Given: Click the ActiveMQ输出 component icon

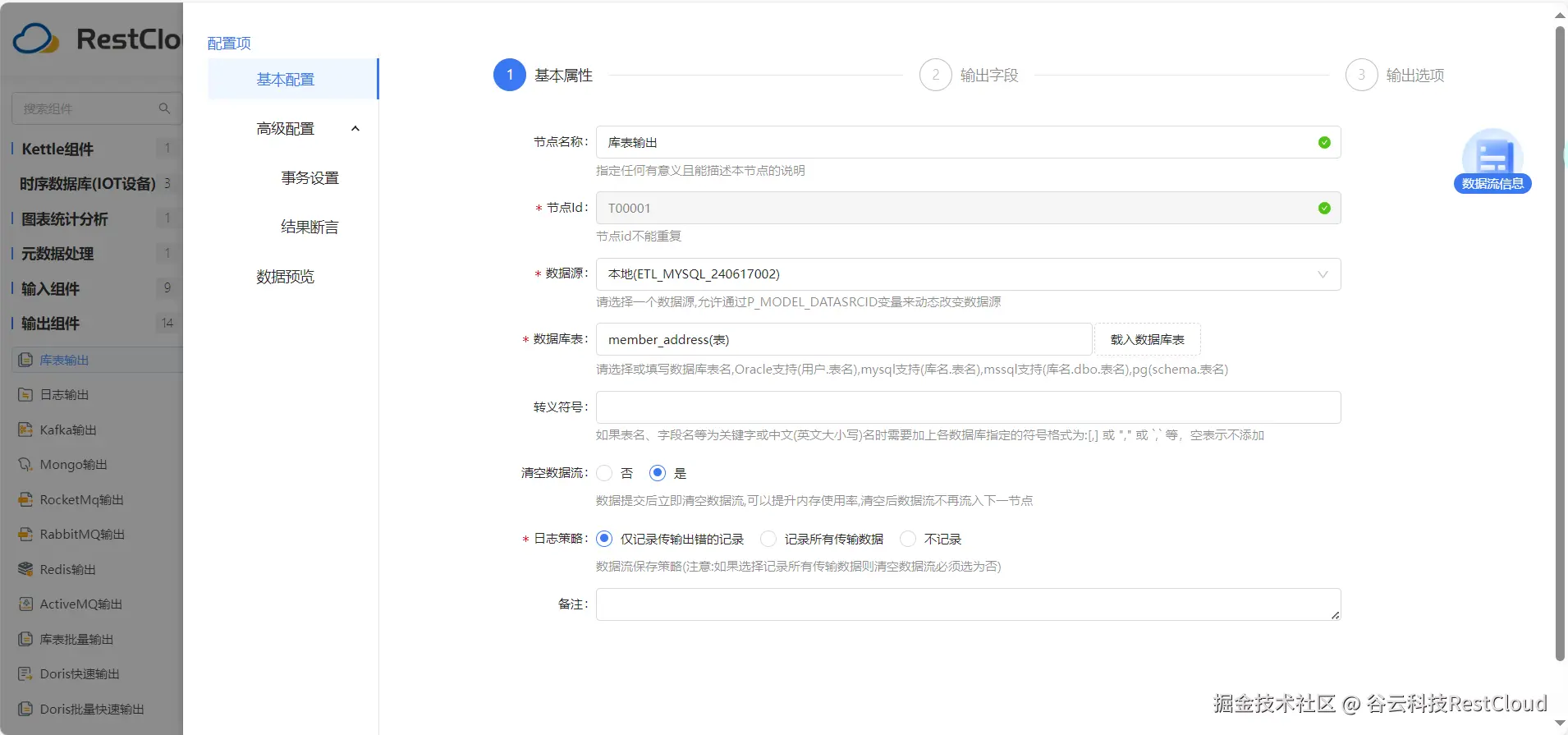Looking at the screenshot, I should pos(25,604).
